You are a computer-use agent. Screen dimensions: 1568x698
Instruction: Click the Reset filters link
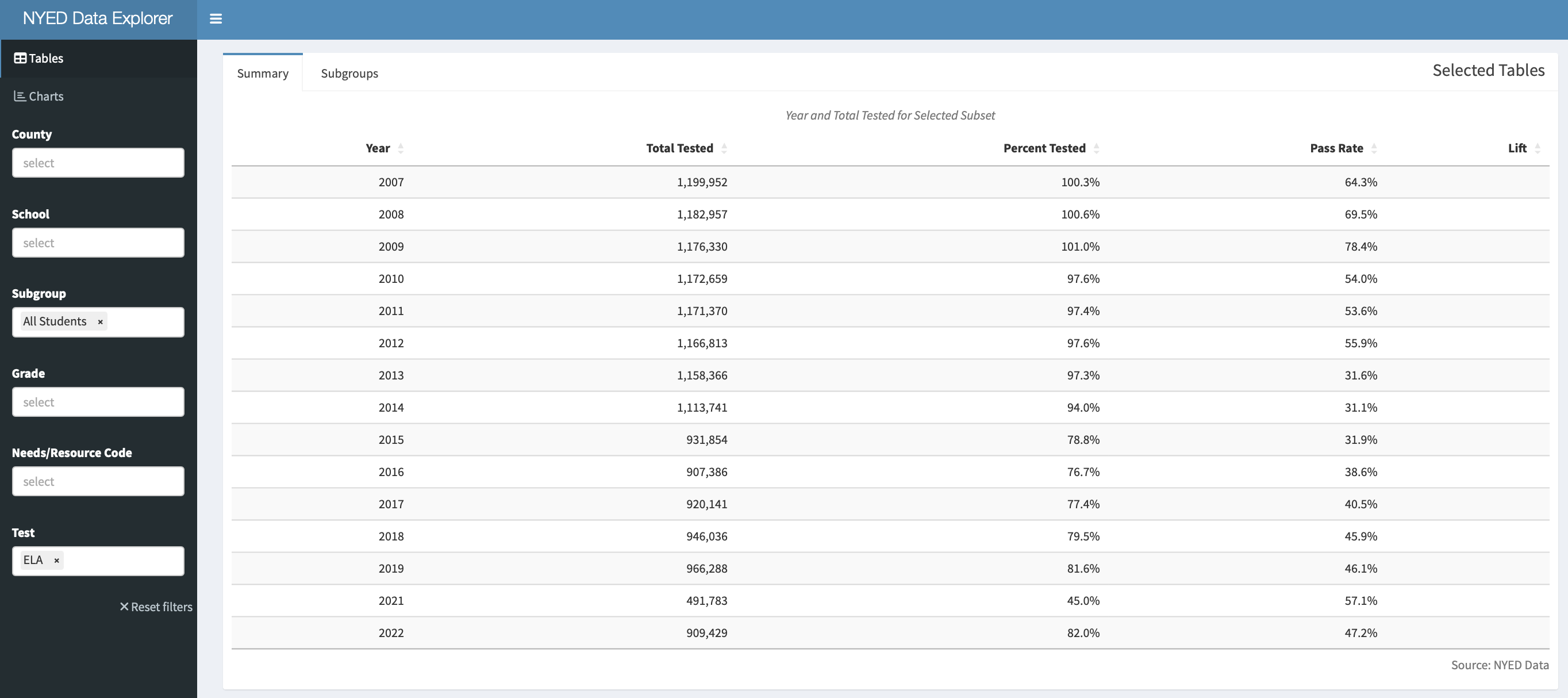[161, 607]
